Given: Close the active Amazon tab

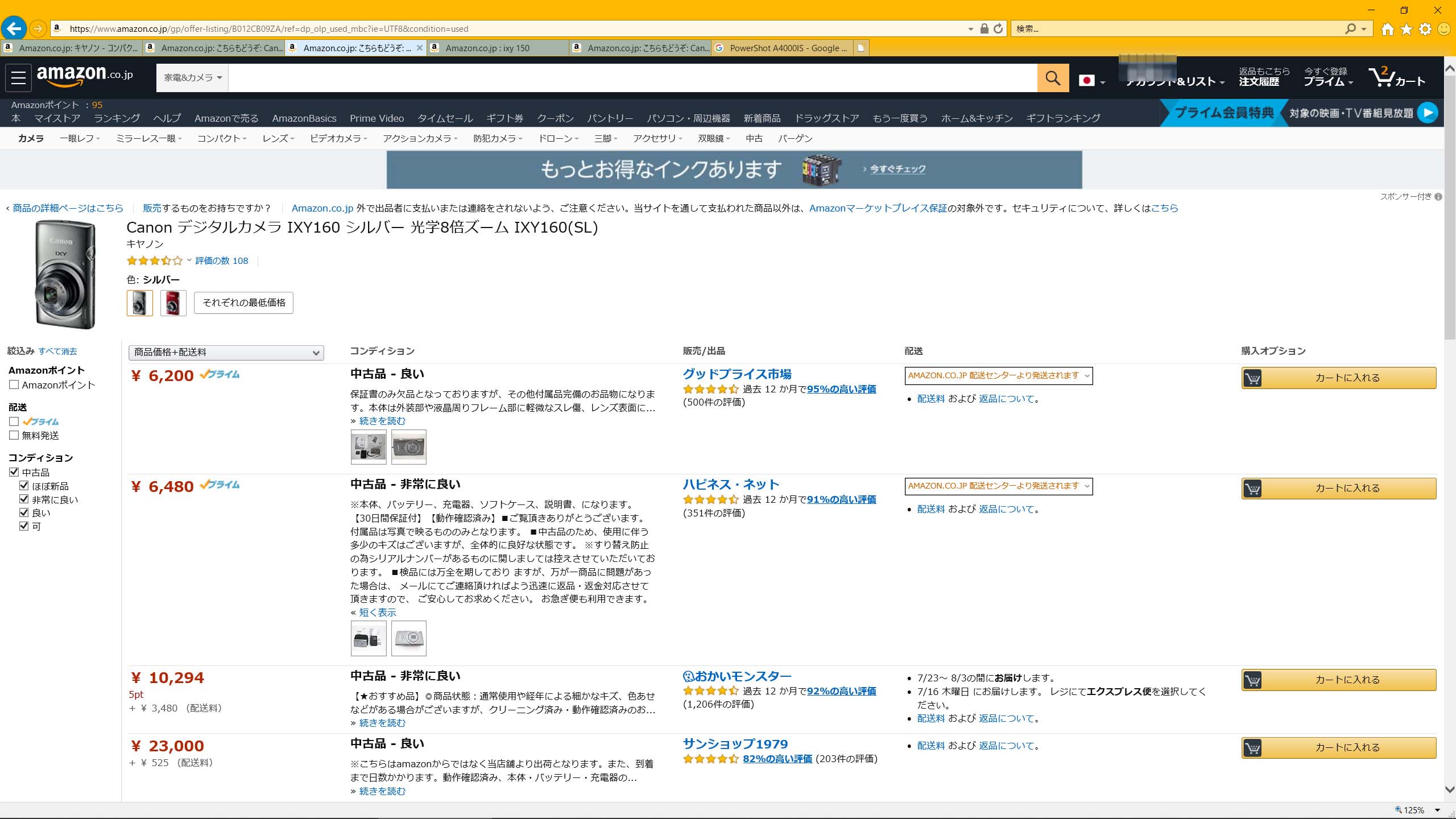Looking at the screenshot, I should (420, 48).
